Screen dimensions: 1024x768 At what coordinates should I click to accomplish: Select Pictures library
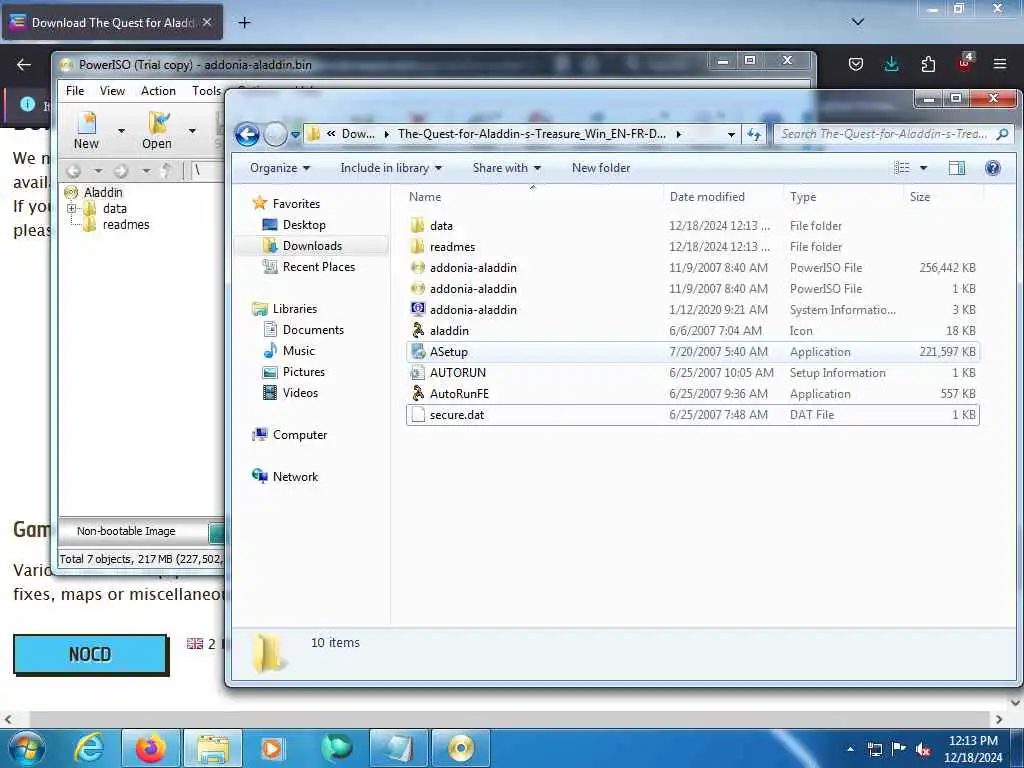(x=293, y=372)
